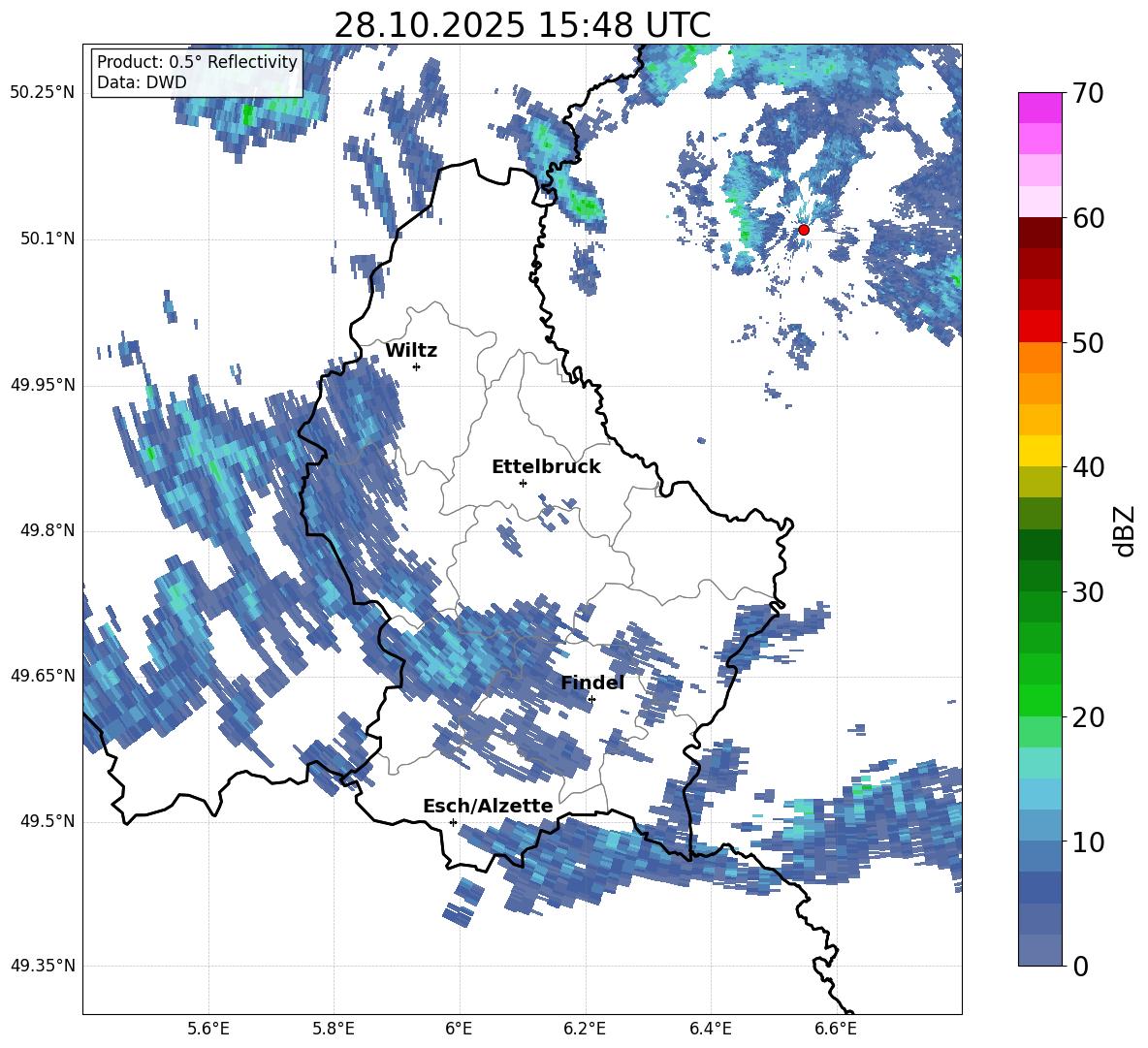The image size is (1148, 1048).
Task: Click the red radar site marker dot
Action: (x=803, y=230)
